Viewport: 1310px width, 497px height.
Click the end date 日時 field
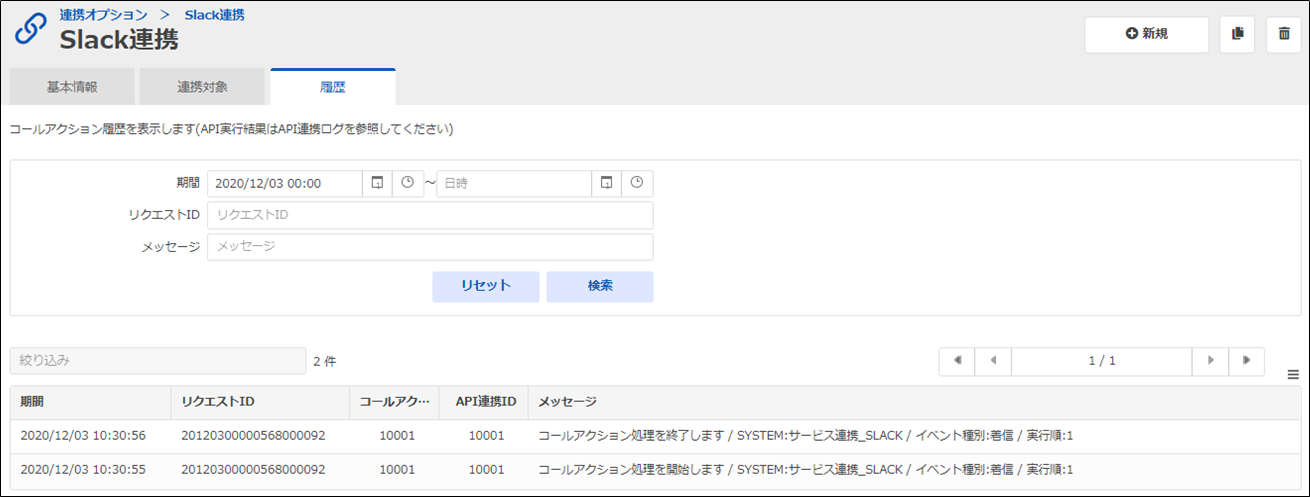click(514, 184)
